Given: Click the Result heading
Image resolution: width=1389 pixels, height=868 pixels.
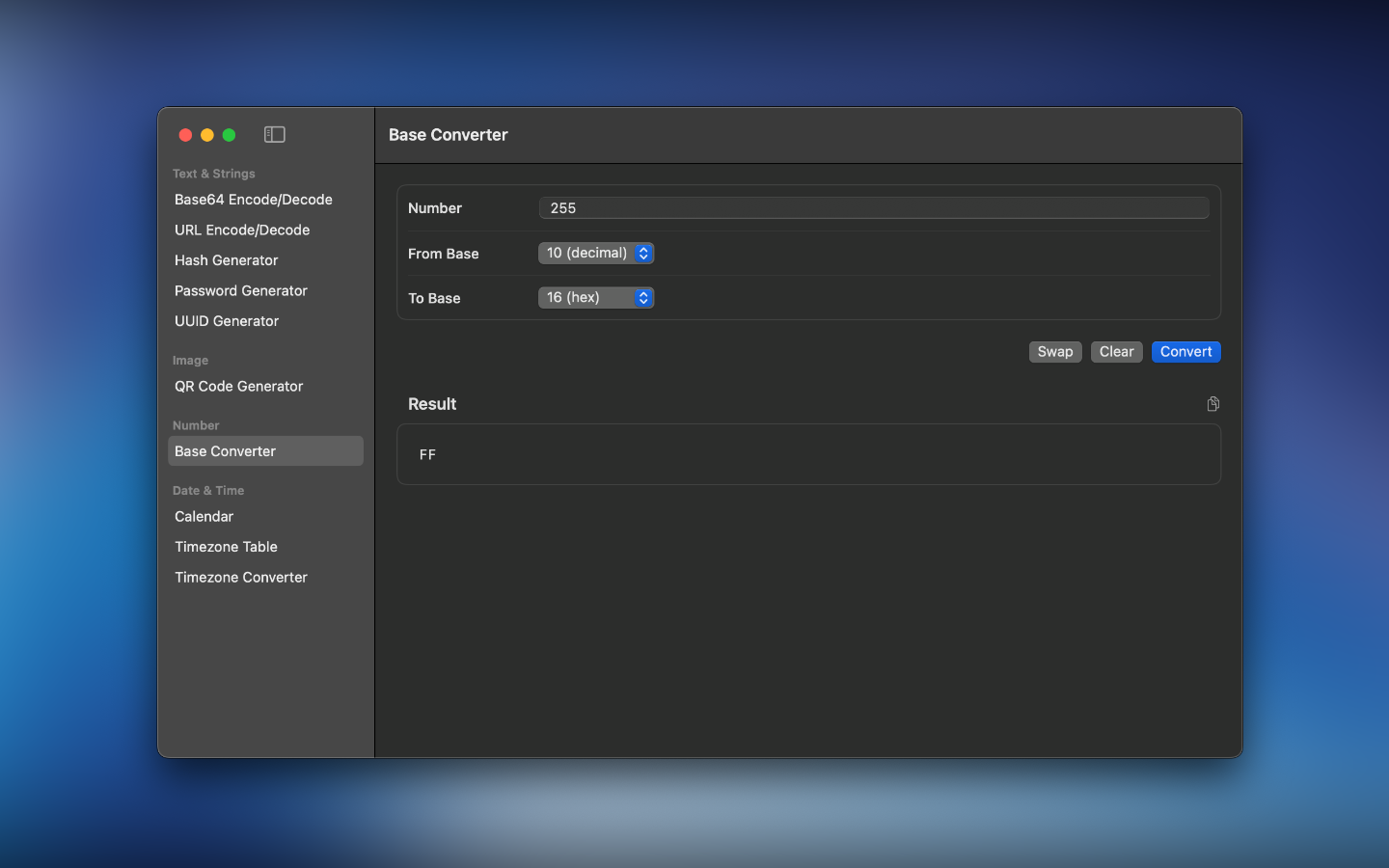Looking at the screenshot, I should (x=432, y=404).
